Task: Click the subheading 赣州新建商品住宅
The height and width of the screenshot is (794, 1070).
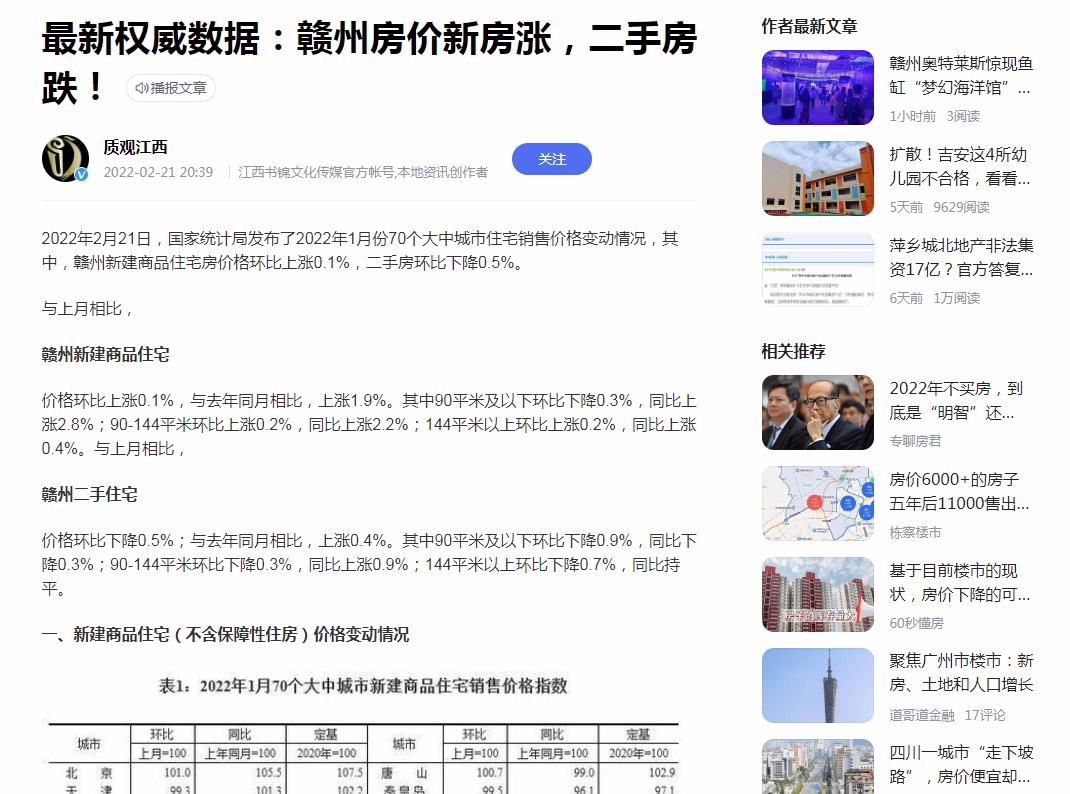Action: click(x=105, y=355)
